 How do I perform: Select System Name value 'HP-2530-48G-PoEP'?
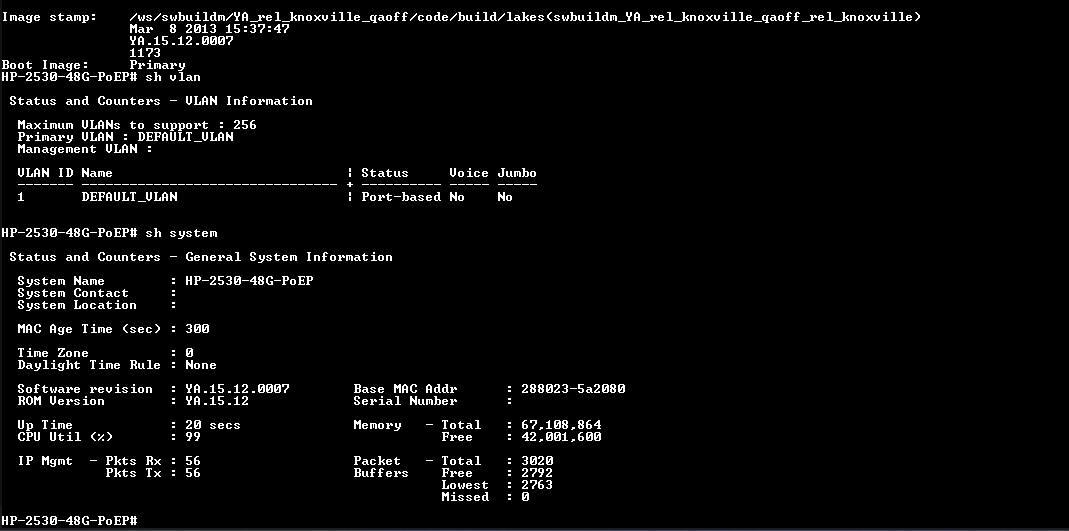[x=250, y=281]
